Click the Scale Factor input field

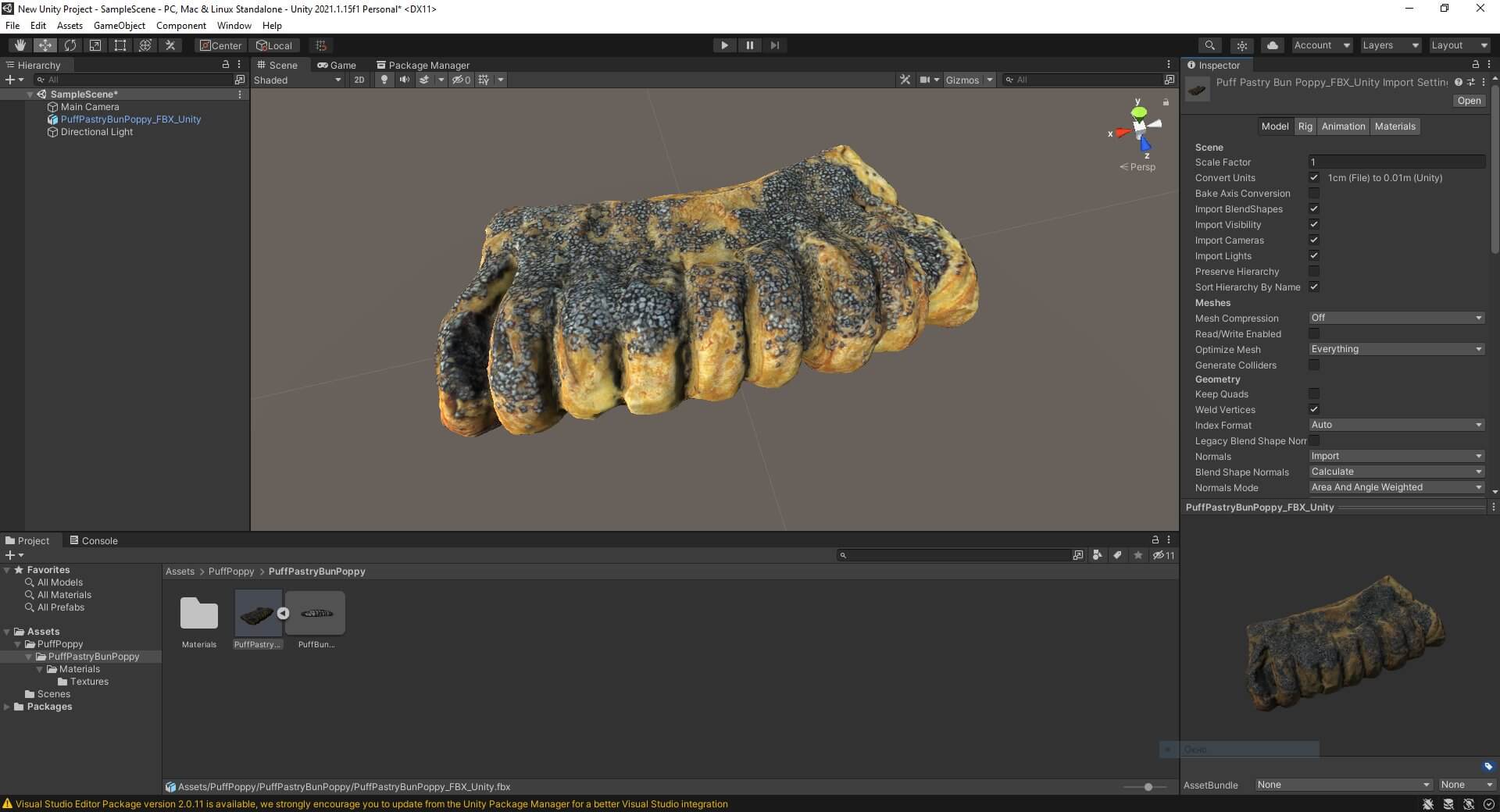(x=1396, y=162)
